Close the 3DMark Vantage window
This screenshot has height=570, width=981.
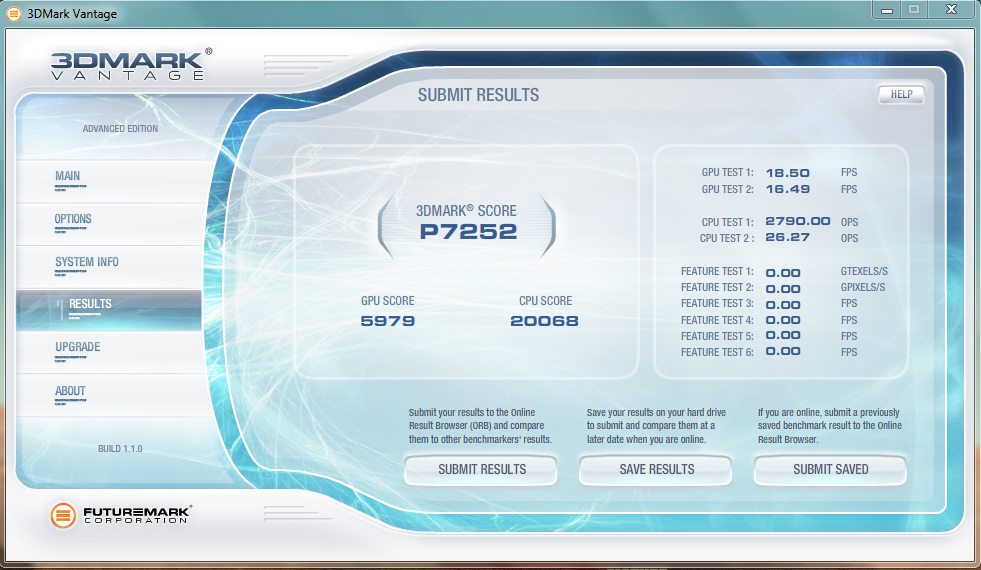(952, 9)
